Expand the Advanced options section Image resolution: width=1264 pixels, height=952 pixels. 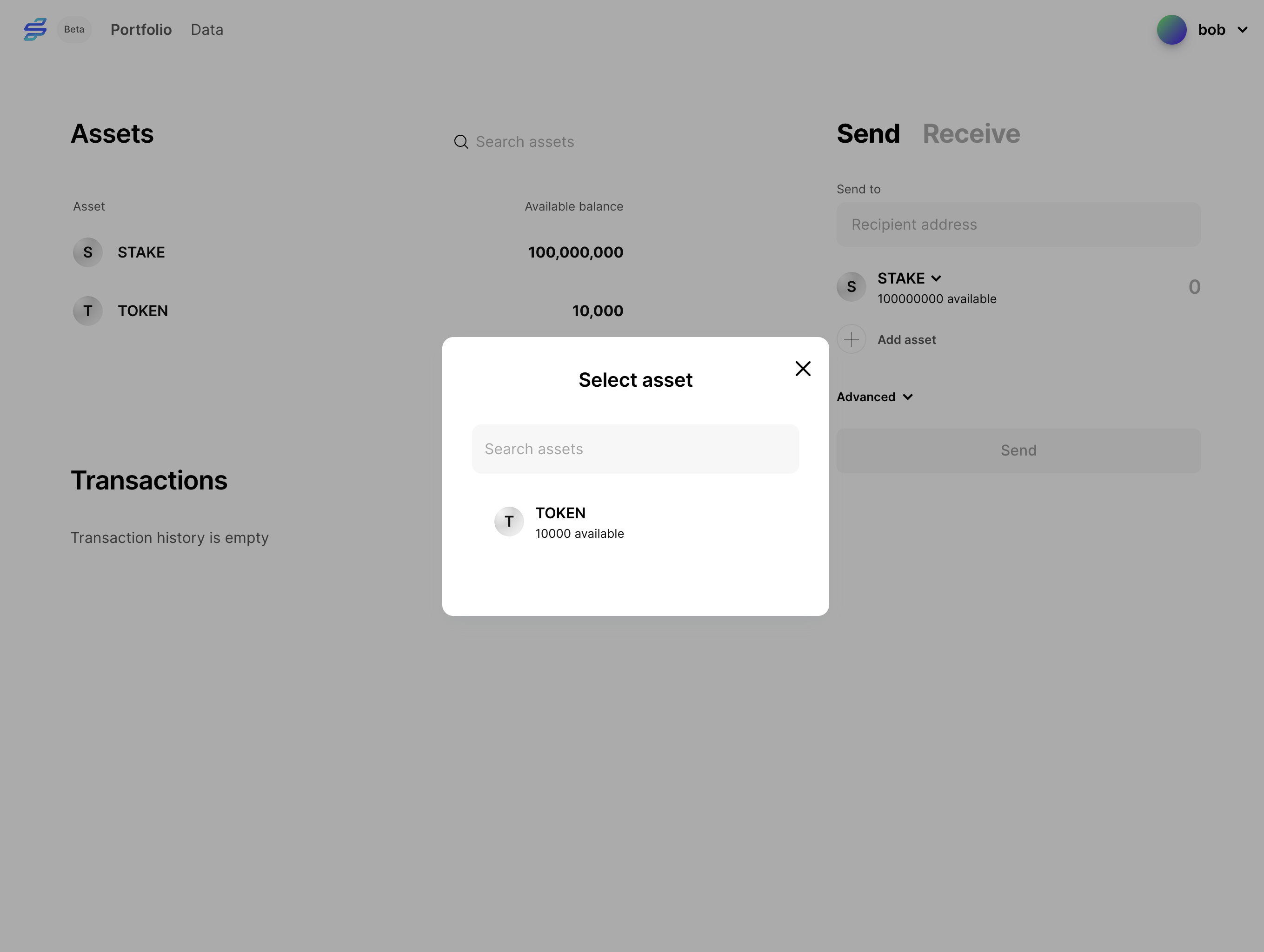coord(874,397)
